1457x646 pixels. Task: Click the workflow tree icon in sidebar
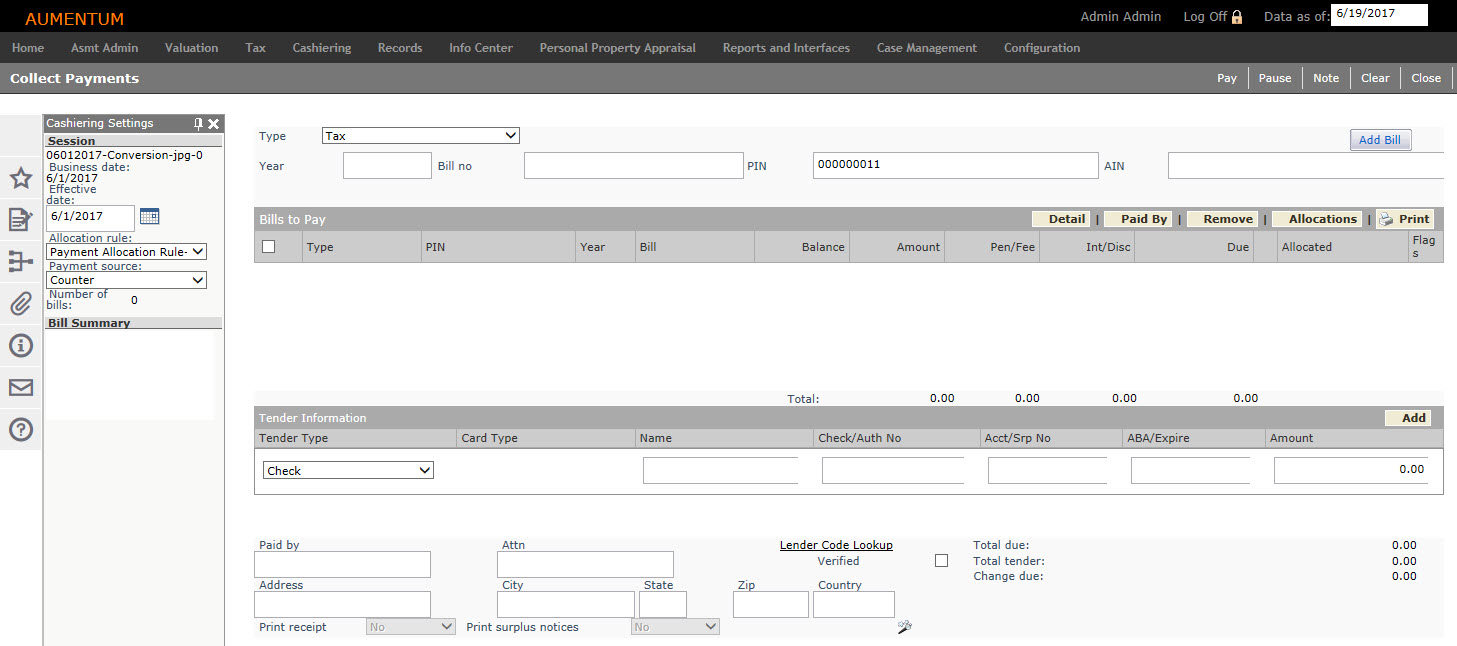(21, 262)
